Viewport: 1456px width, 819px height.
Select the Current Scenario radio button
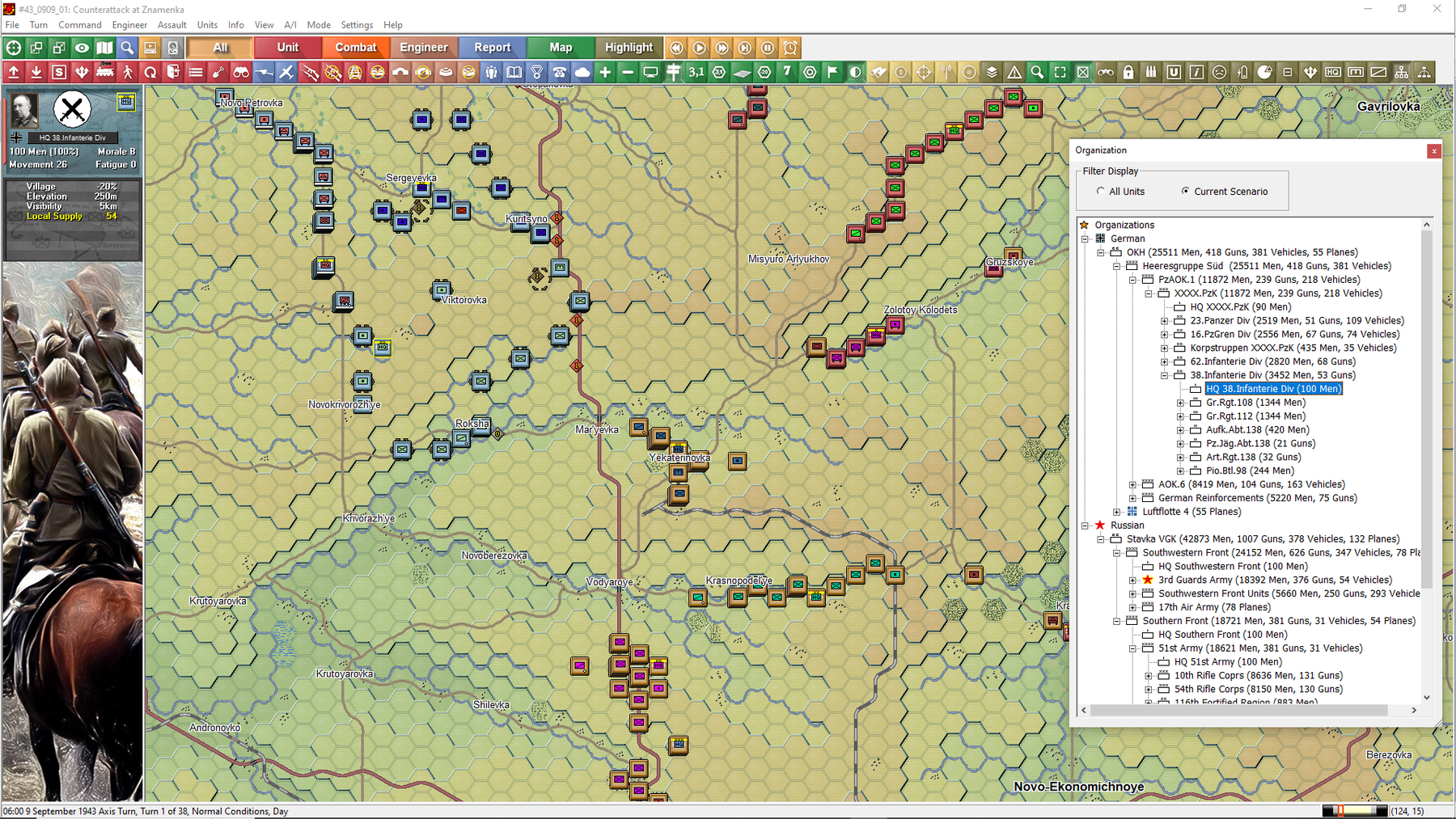[1185, 192]
